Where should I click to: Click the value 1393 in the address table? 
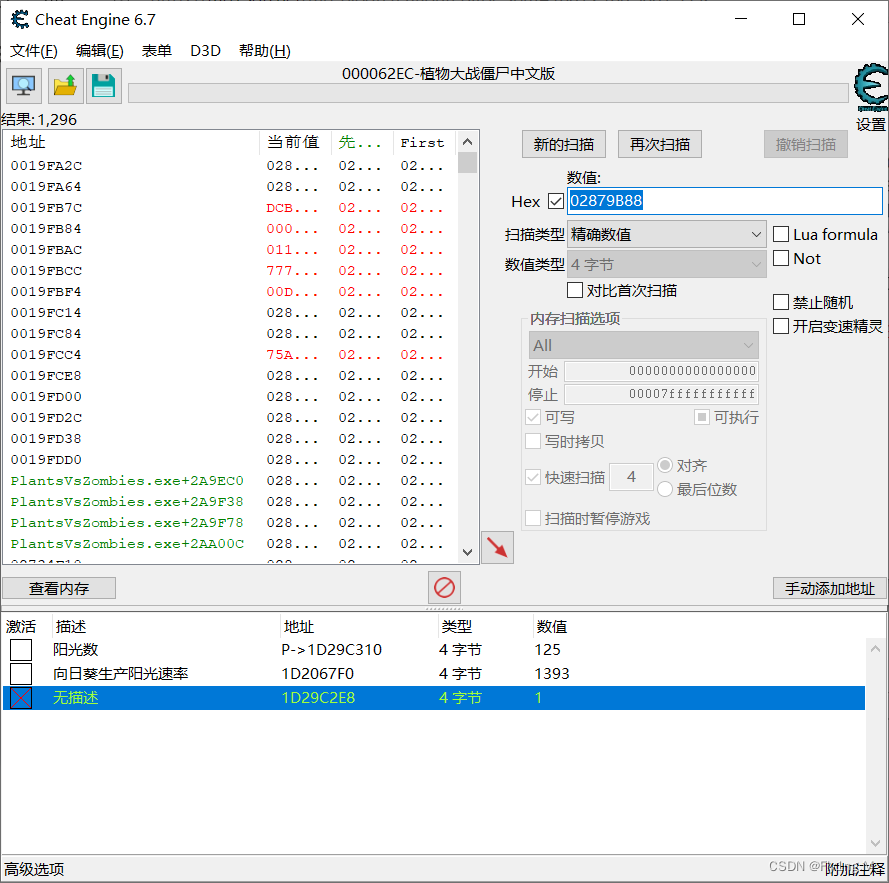pyautogui.click(x=552, y=674)
